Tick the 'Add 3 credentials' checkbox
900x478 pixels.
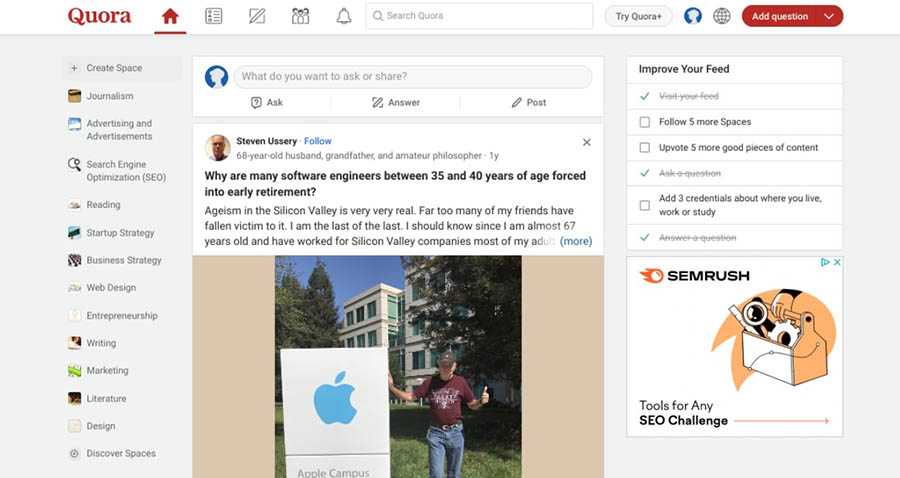(x=645, y=205)
